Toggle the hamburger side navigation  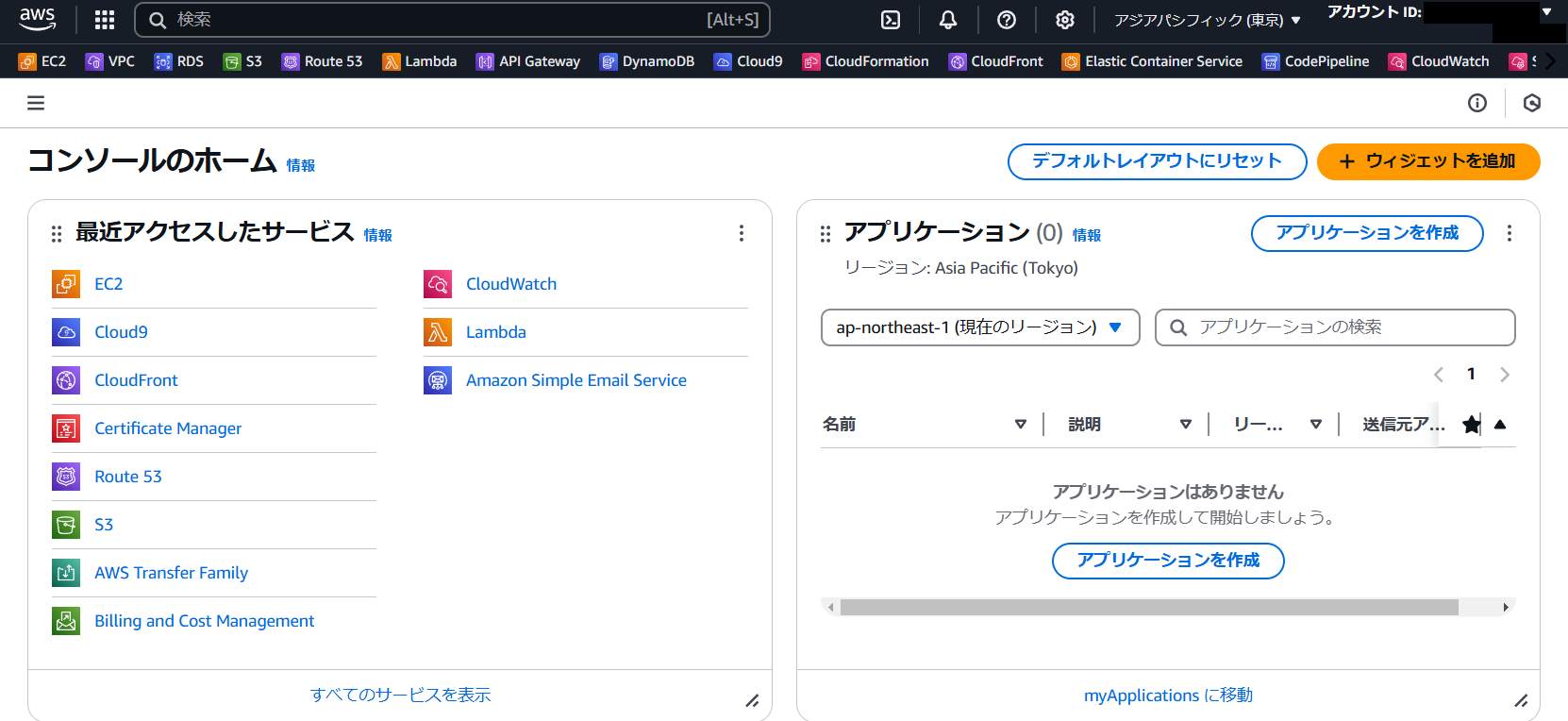coord(36,103)
